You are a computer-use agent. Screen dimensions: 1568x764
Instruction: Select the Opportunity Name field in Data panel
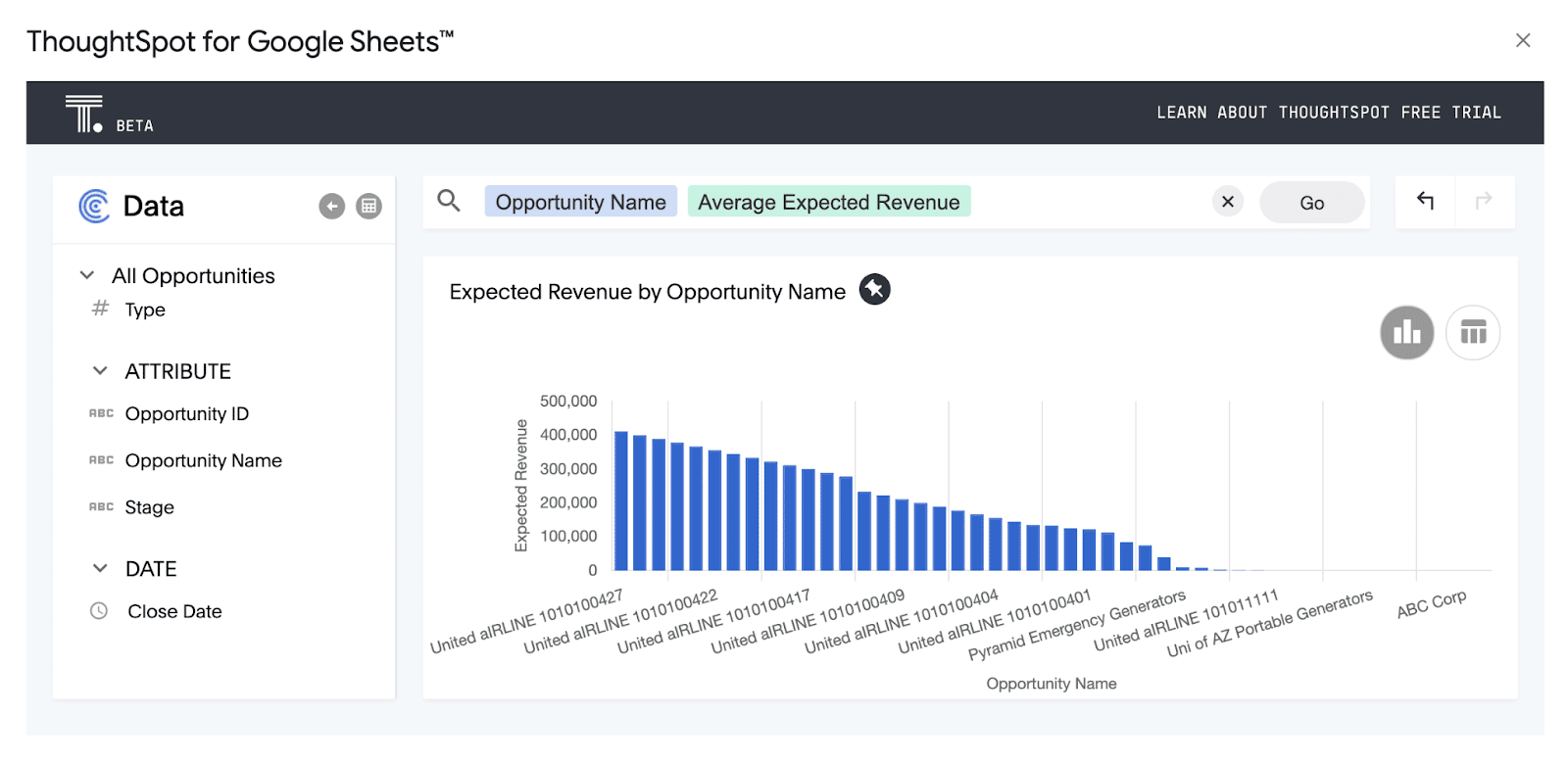[204, 461]
